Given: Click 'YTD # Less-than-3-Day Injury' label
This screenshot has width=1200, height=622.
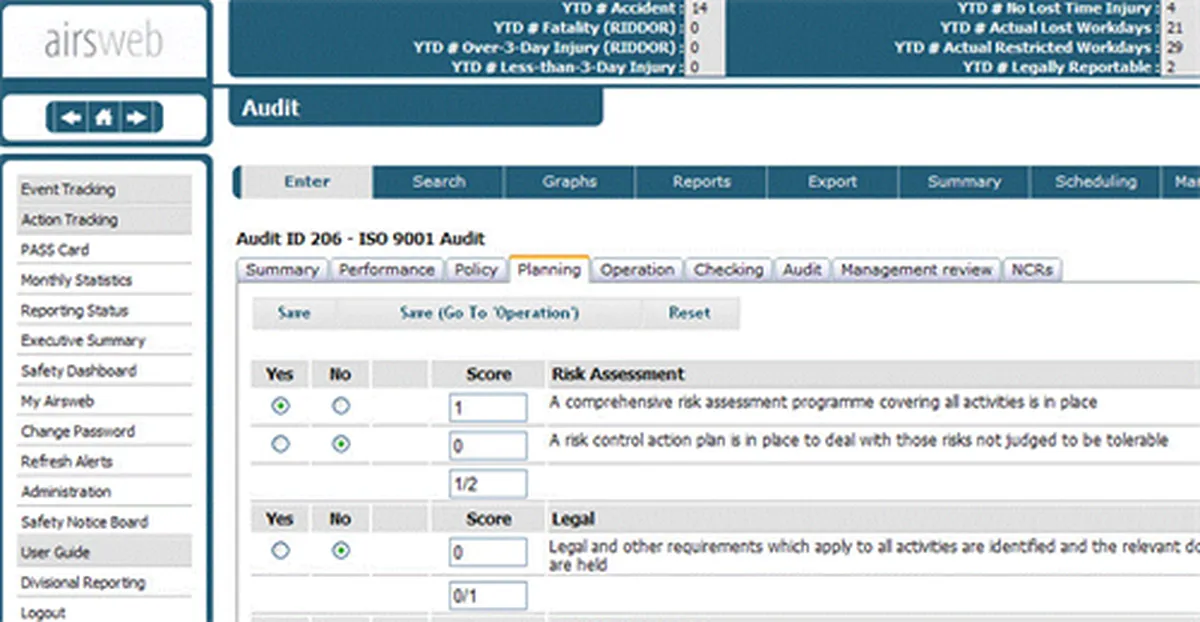Looking at the screenshot, I should pos(569,67).
